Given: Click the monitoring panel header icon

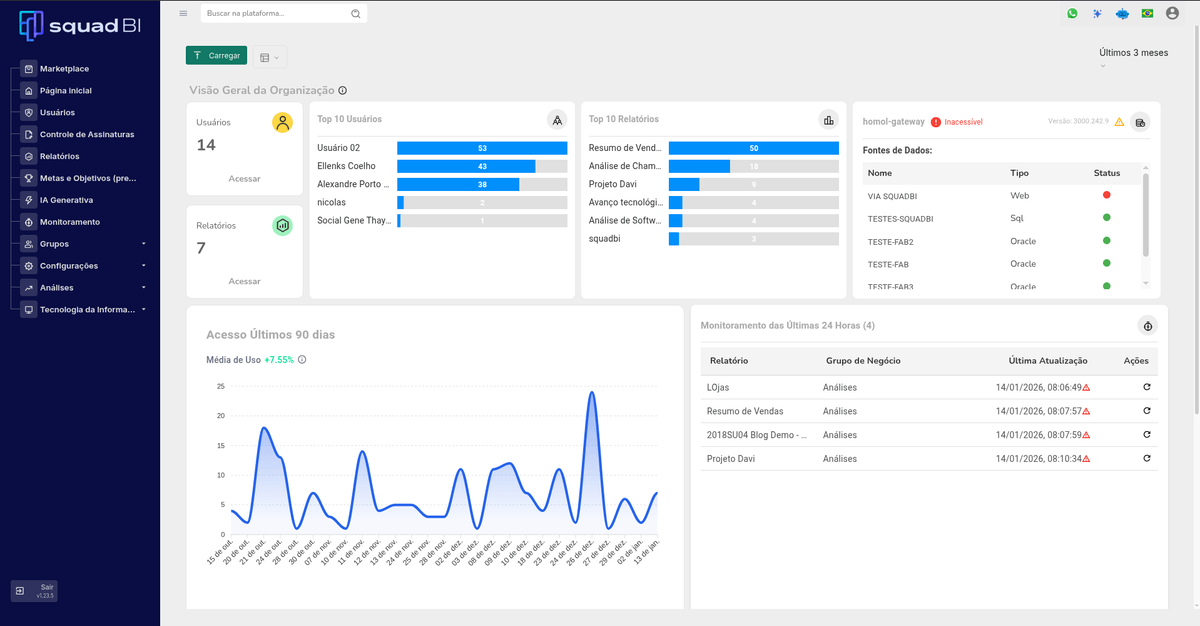Looking at the screenshot, I should point(1148,326).
